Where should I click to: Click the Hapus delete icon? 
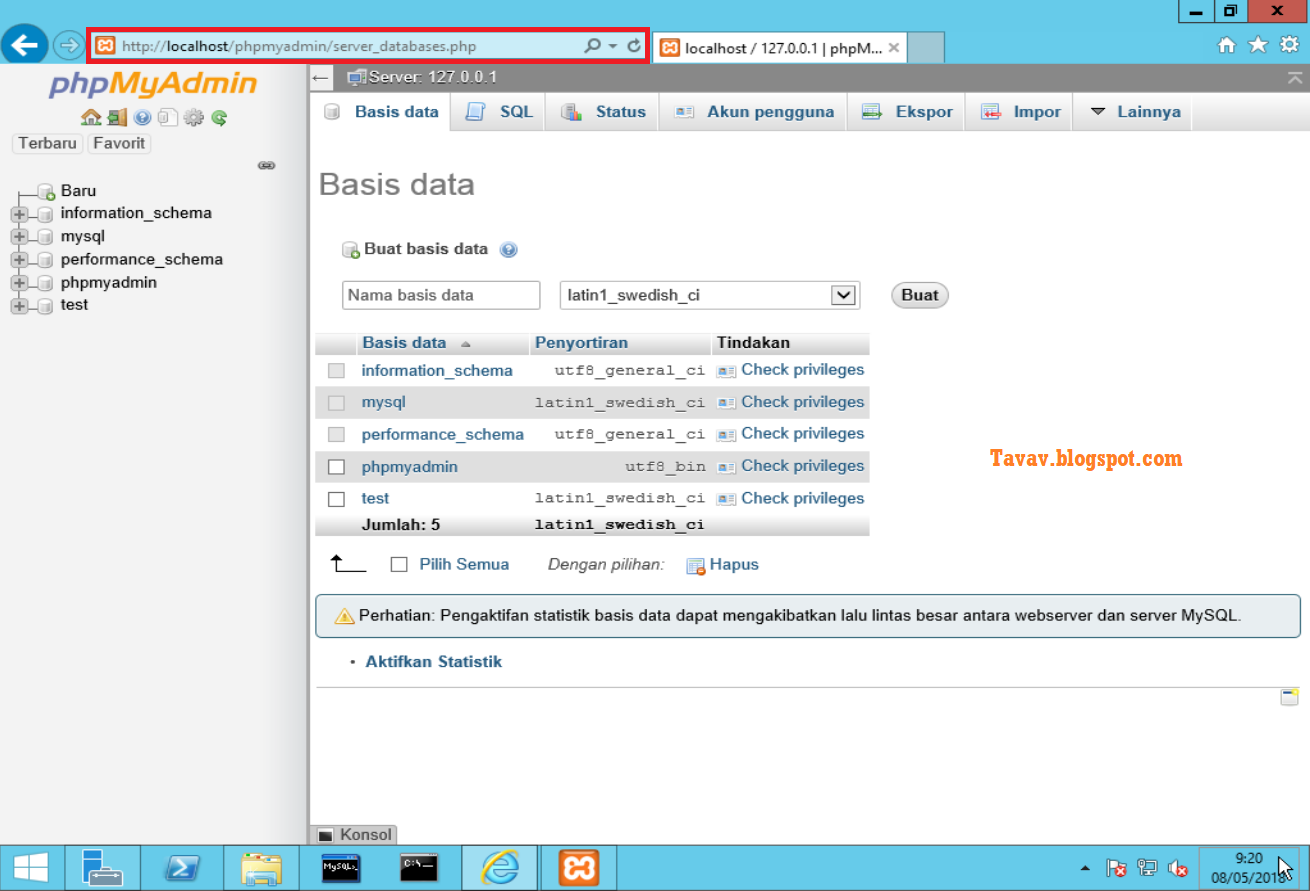696,566
